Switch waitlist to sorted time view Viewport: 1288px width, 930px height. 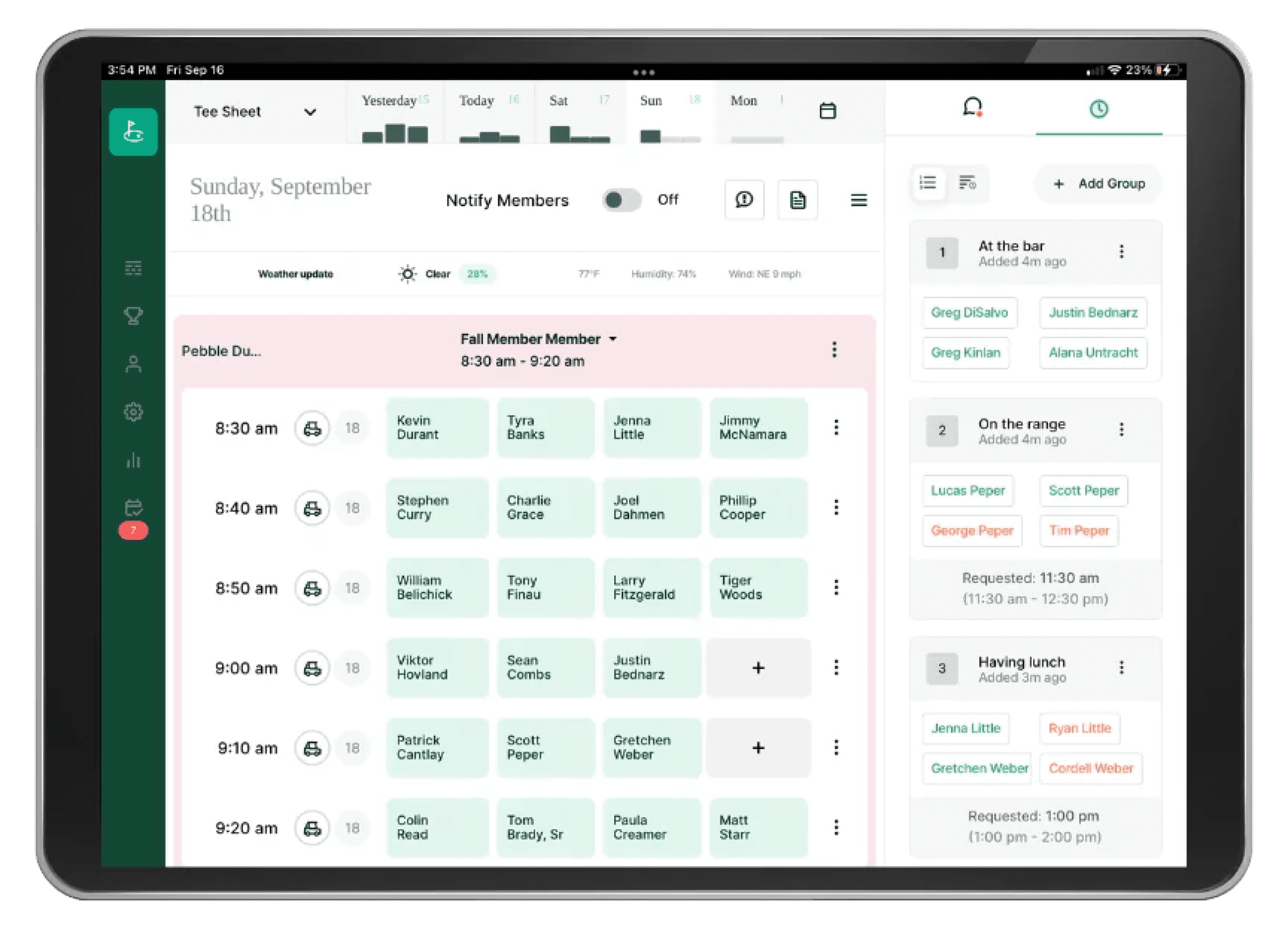[x=967, y=183]
